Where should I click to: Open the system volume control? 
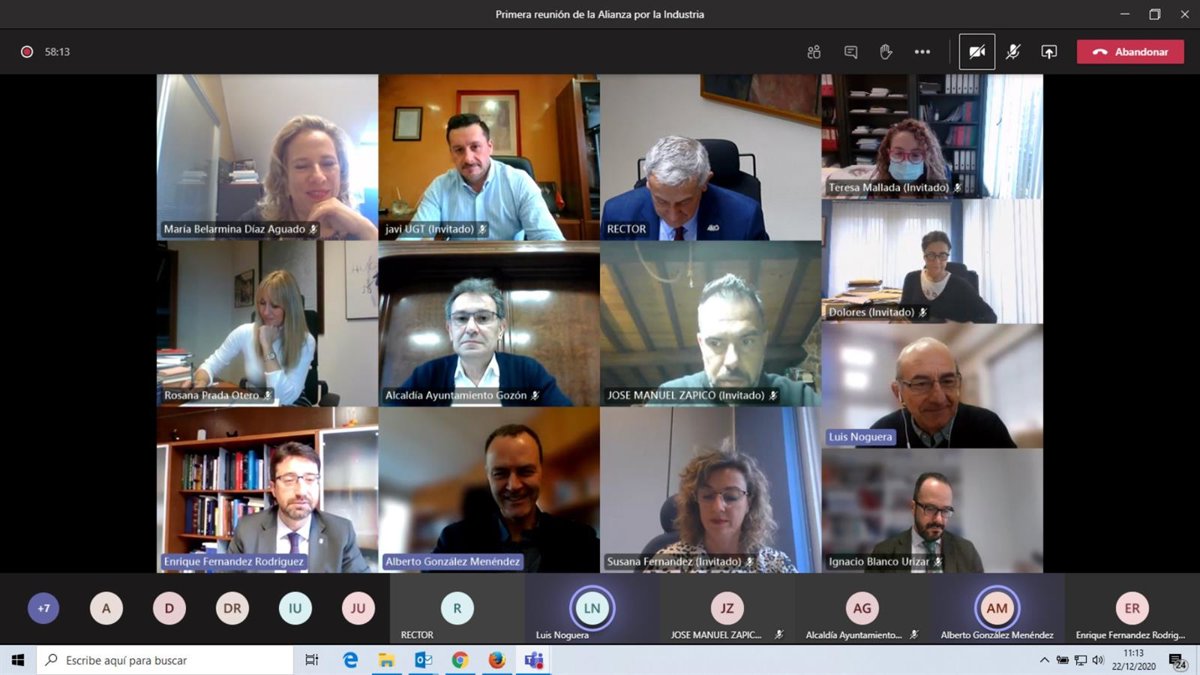pos(1098,660)
